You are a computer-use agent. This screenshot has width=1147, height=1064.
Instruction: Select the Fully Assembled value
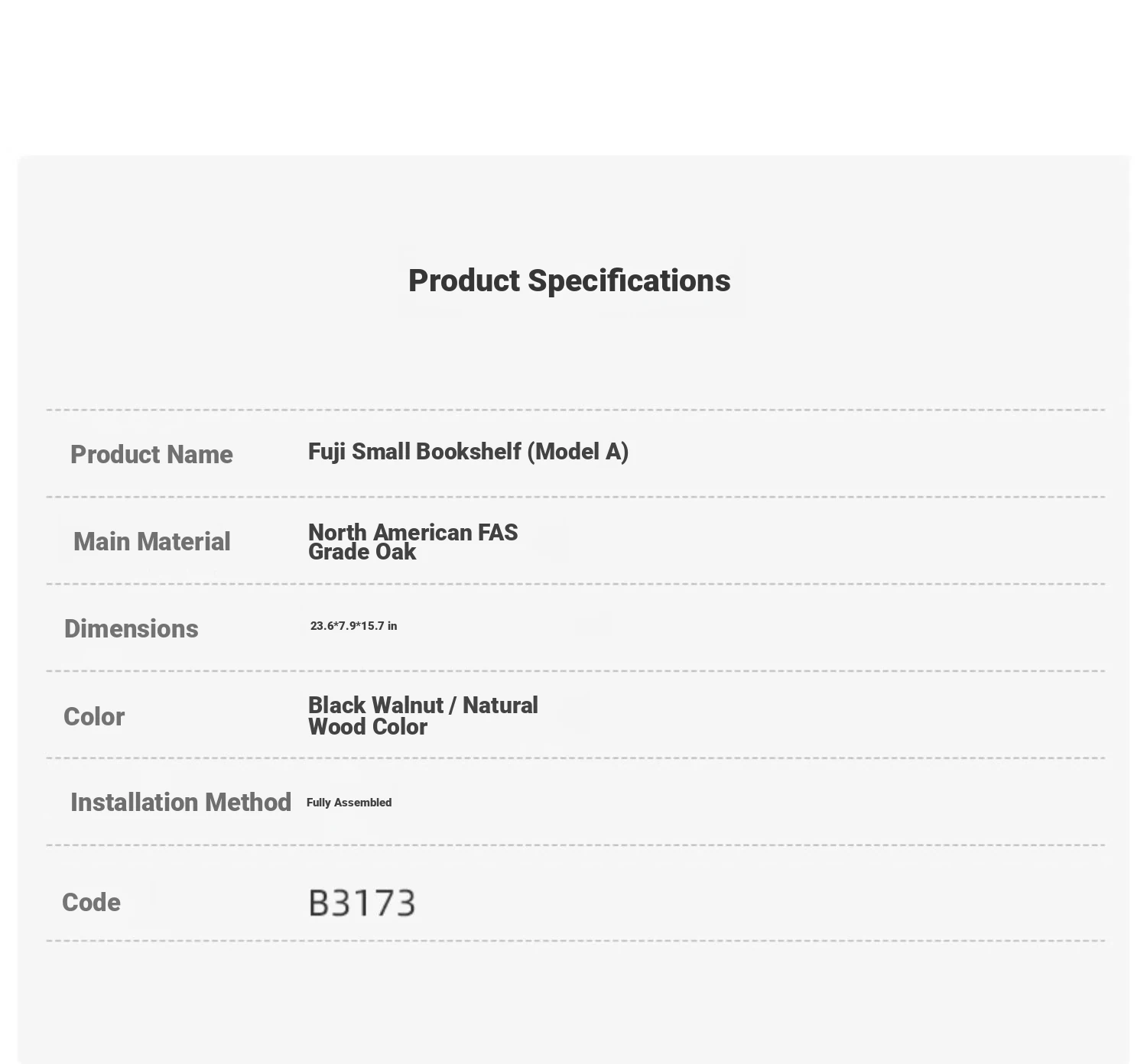pos(349,803)
